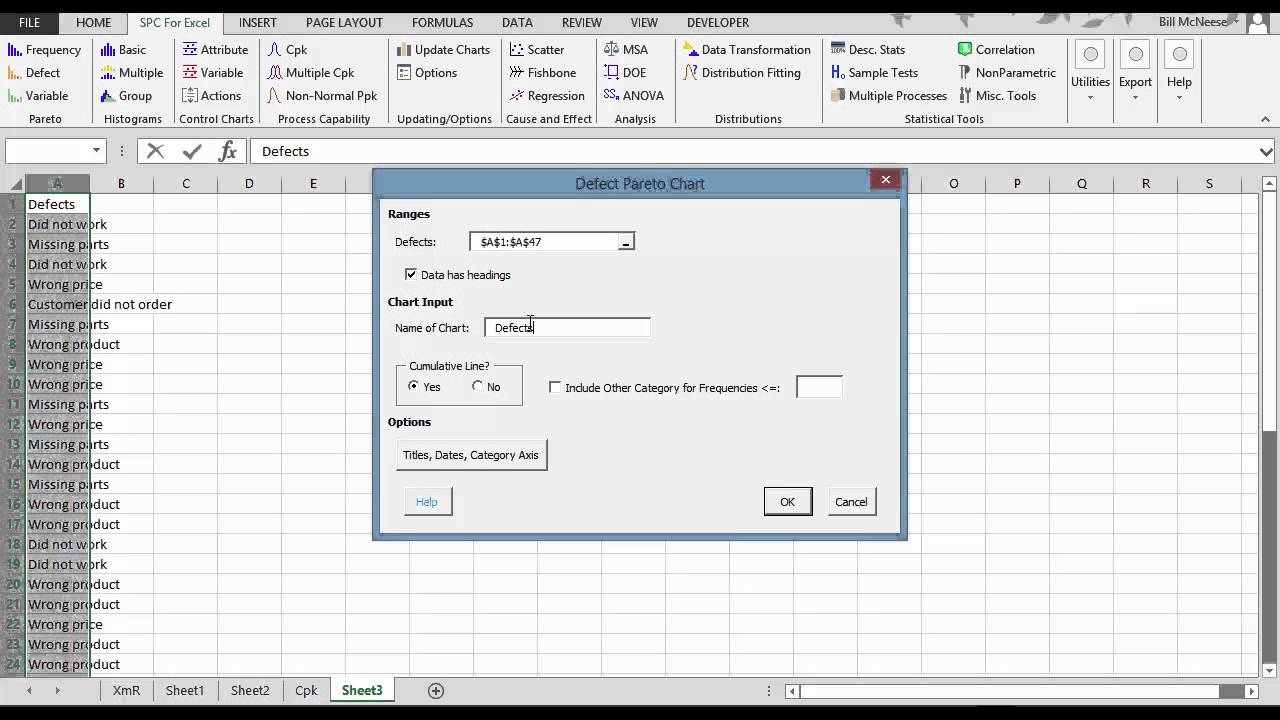The image size is (1280, 720).
Task: Open the Name Box dropdown arrow
Action: (x=97, y=151)
